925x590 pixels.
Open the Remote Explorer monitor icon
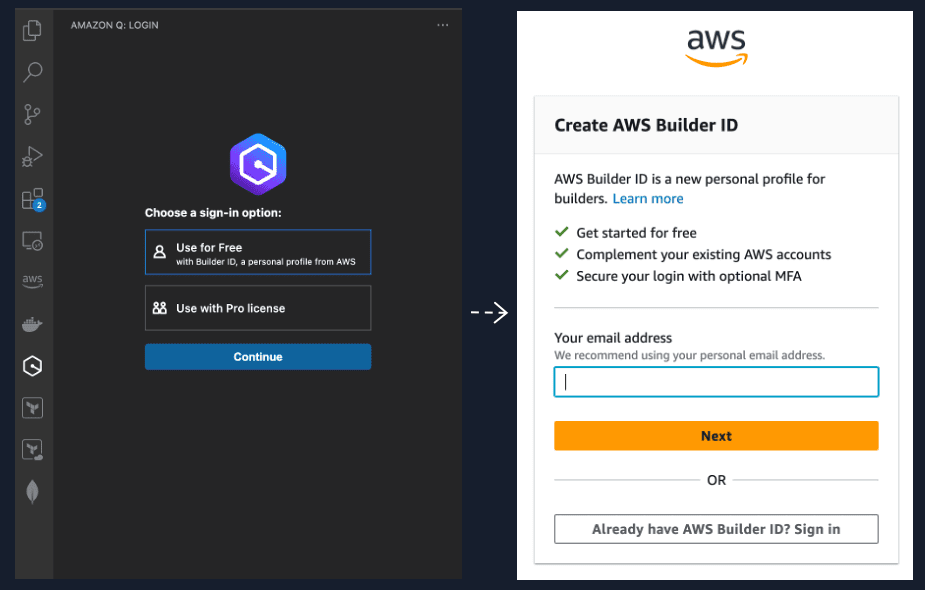(x=33, y=241)
